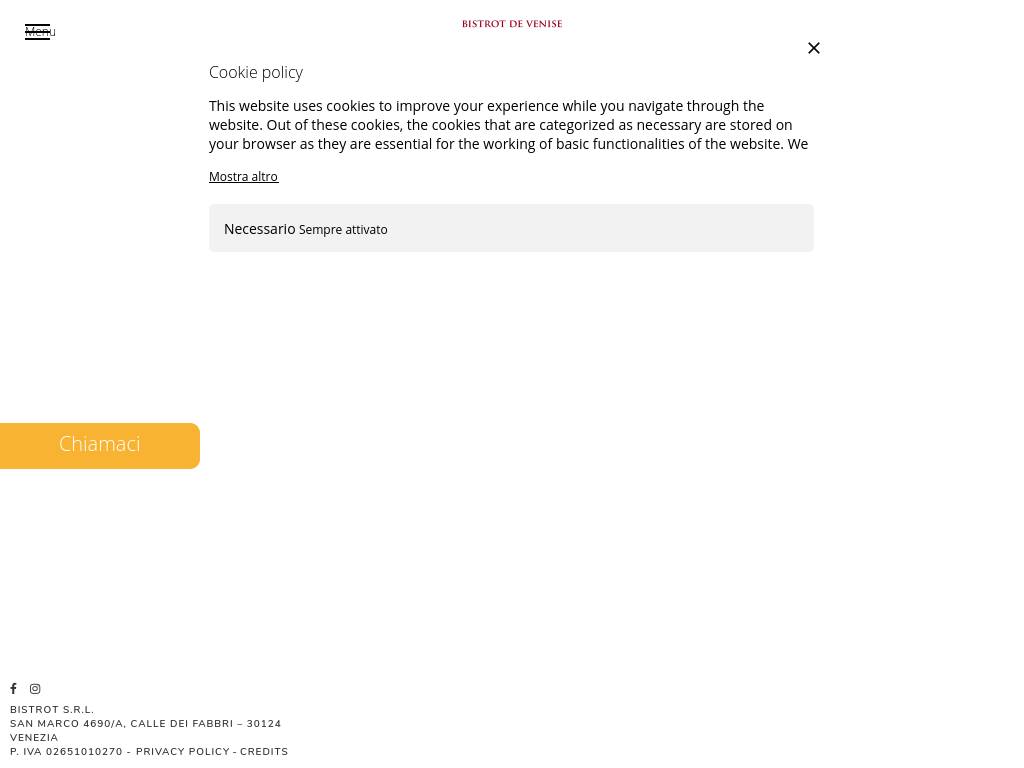Screen dimensions: 1024x768
Task: Click the 30124 postal code
Action: pos(264,724)
